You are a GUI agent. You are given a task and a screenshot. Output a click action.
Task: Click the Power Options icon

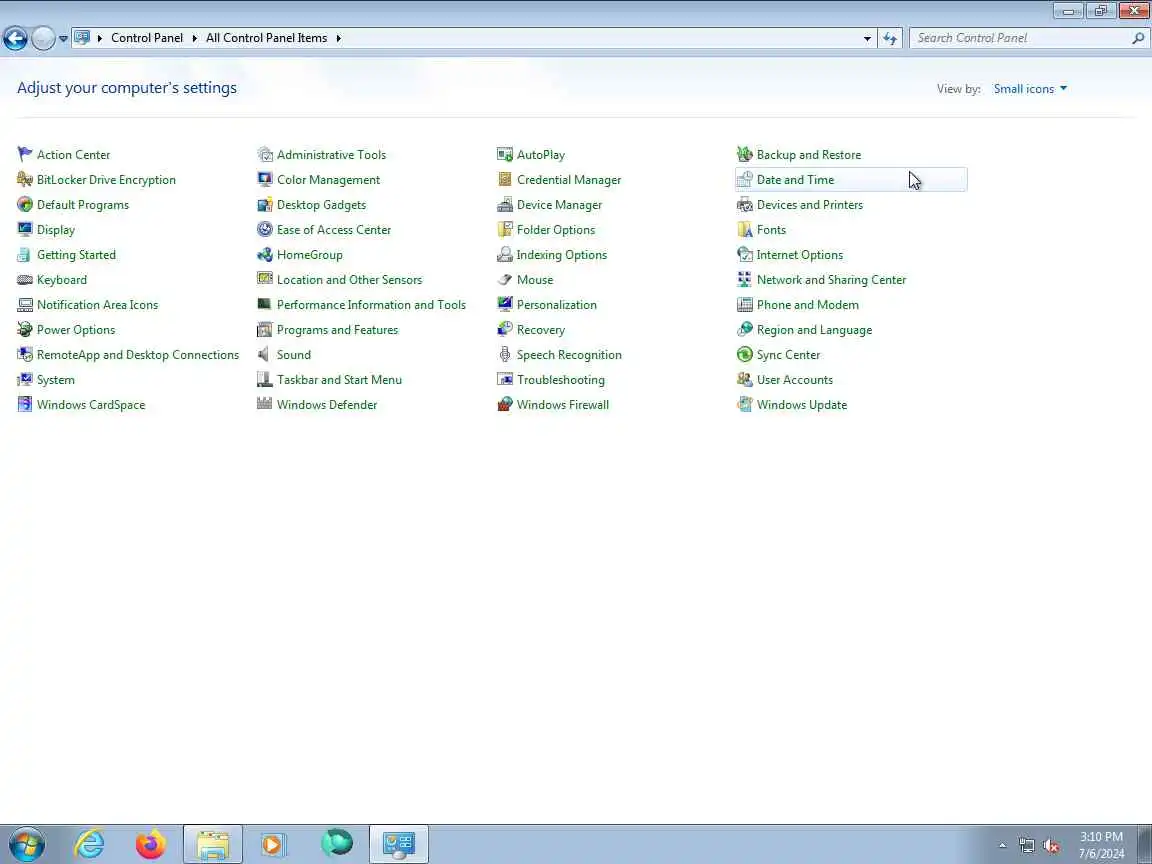tap(25, 329)
